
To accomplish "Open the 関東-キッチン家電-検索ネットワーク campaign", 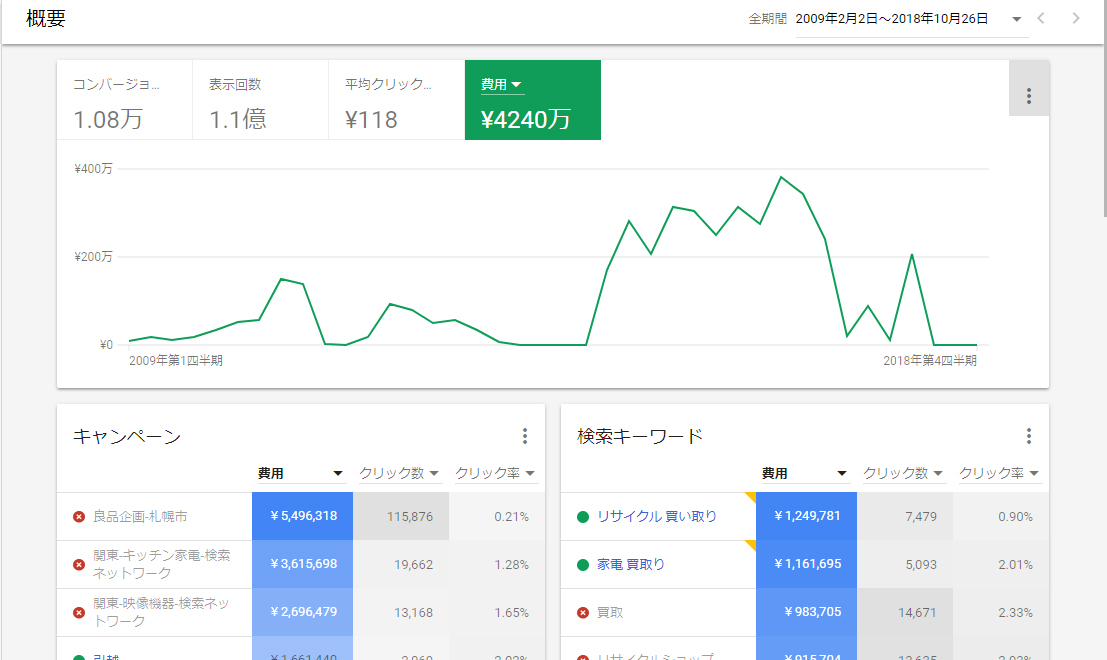I will coord(162,564).
